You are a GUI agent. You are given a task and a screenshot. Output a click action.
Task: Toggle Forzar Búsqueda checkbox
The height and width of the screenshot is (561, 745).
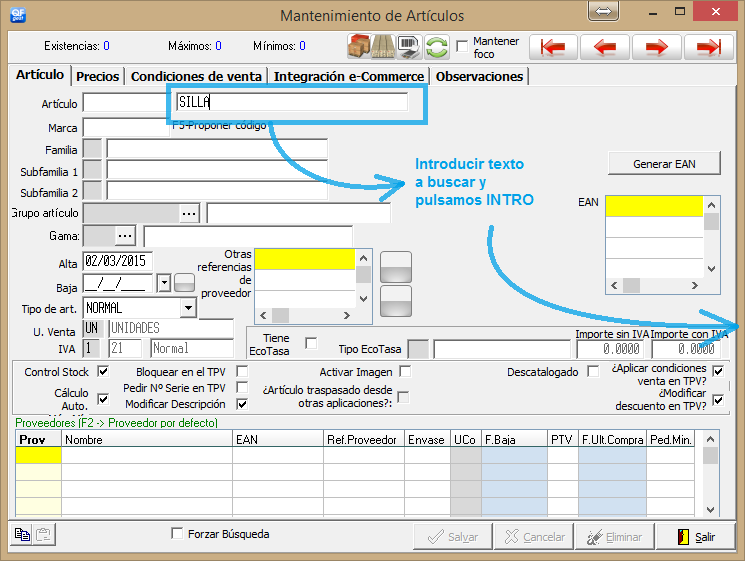[177, 533]
